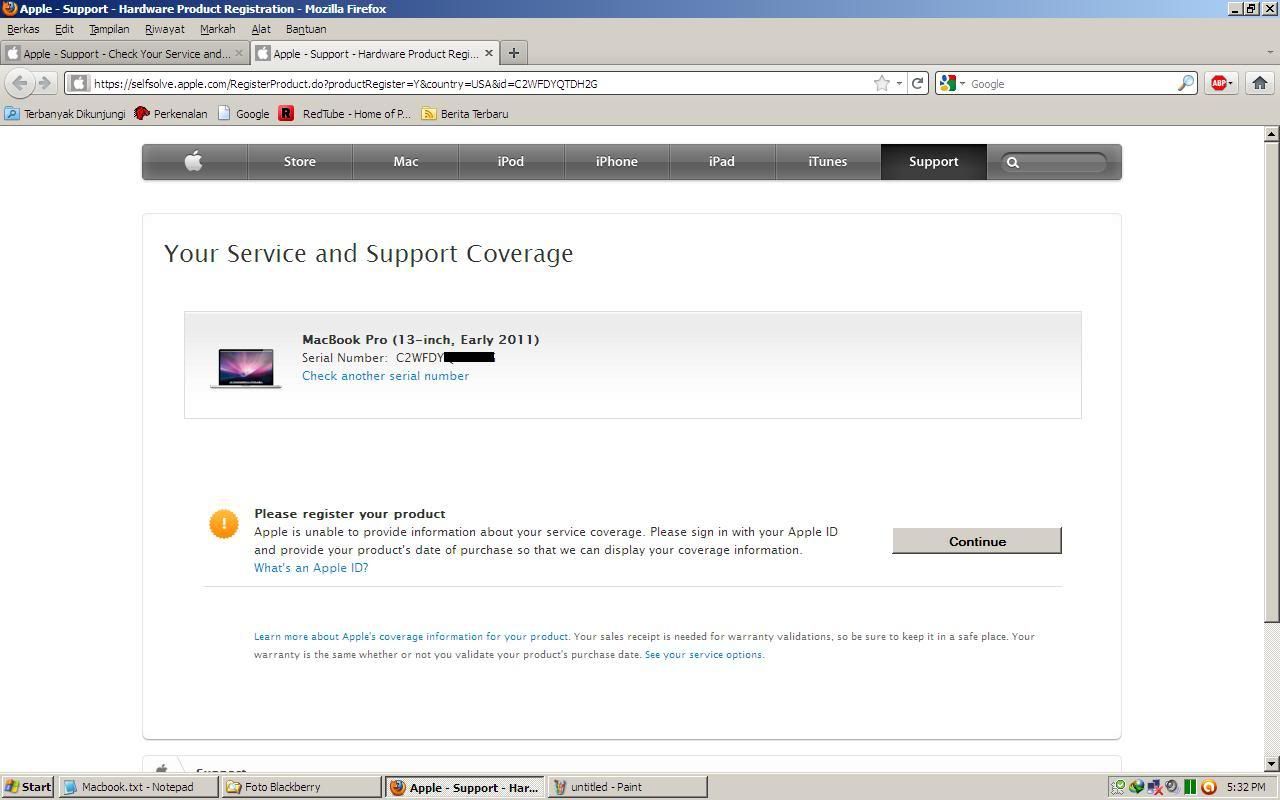Click the MacBook Pro product thumbnail
The width and height of the screenshot is (1280, 800).
click(246, 367)
